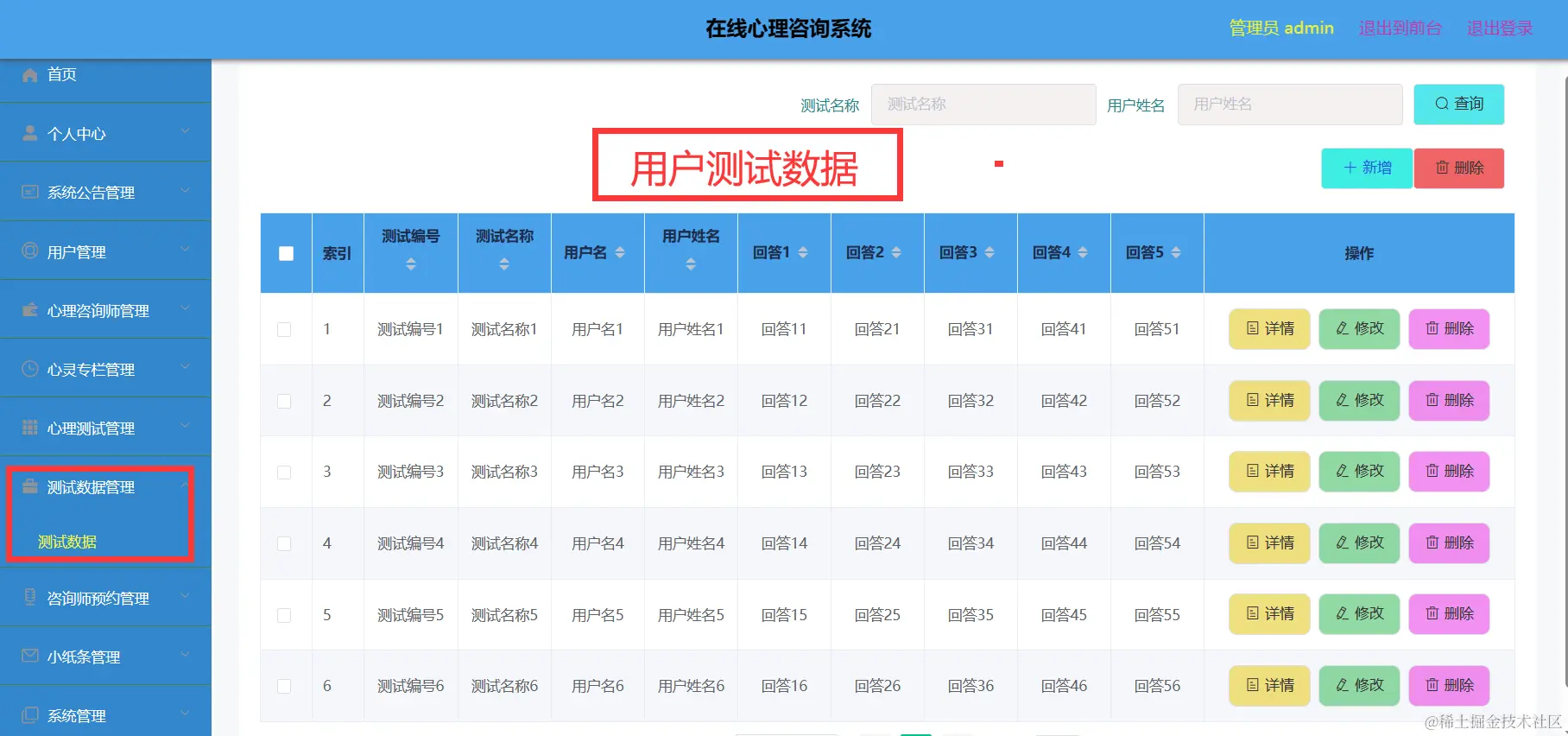Check the checkbox for row 测试编号5
This screenshot has height=736, width=1568.
coord(284,615)
